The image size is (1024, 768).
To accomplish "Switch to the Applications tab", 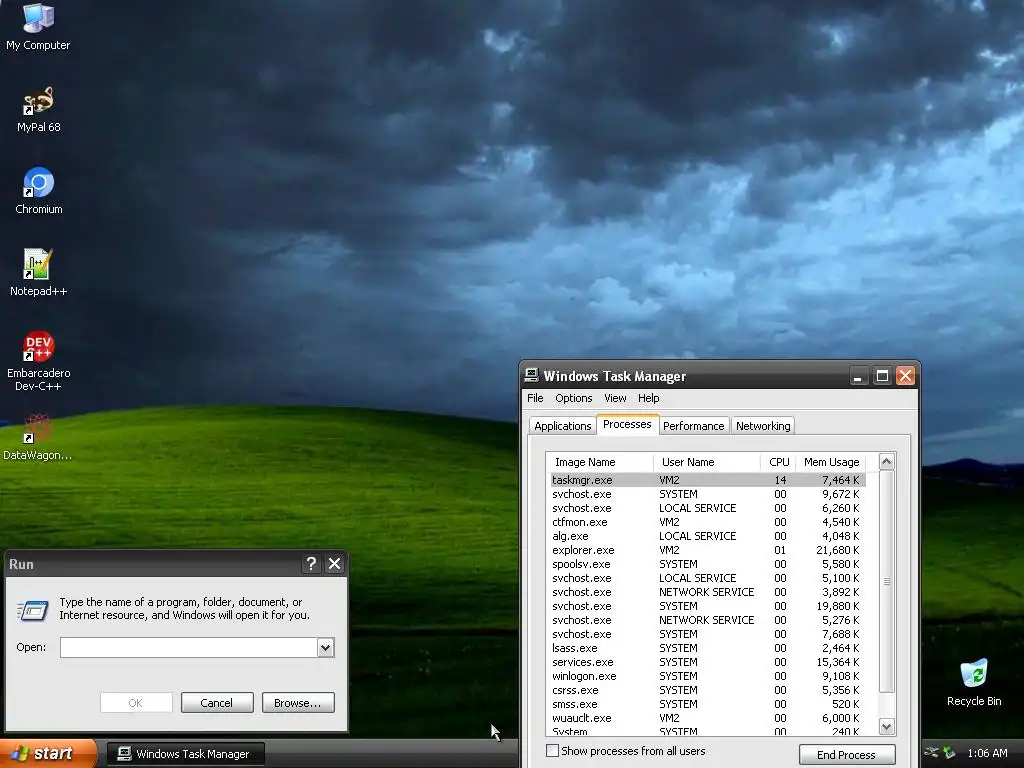I will (x=562, y=426).
